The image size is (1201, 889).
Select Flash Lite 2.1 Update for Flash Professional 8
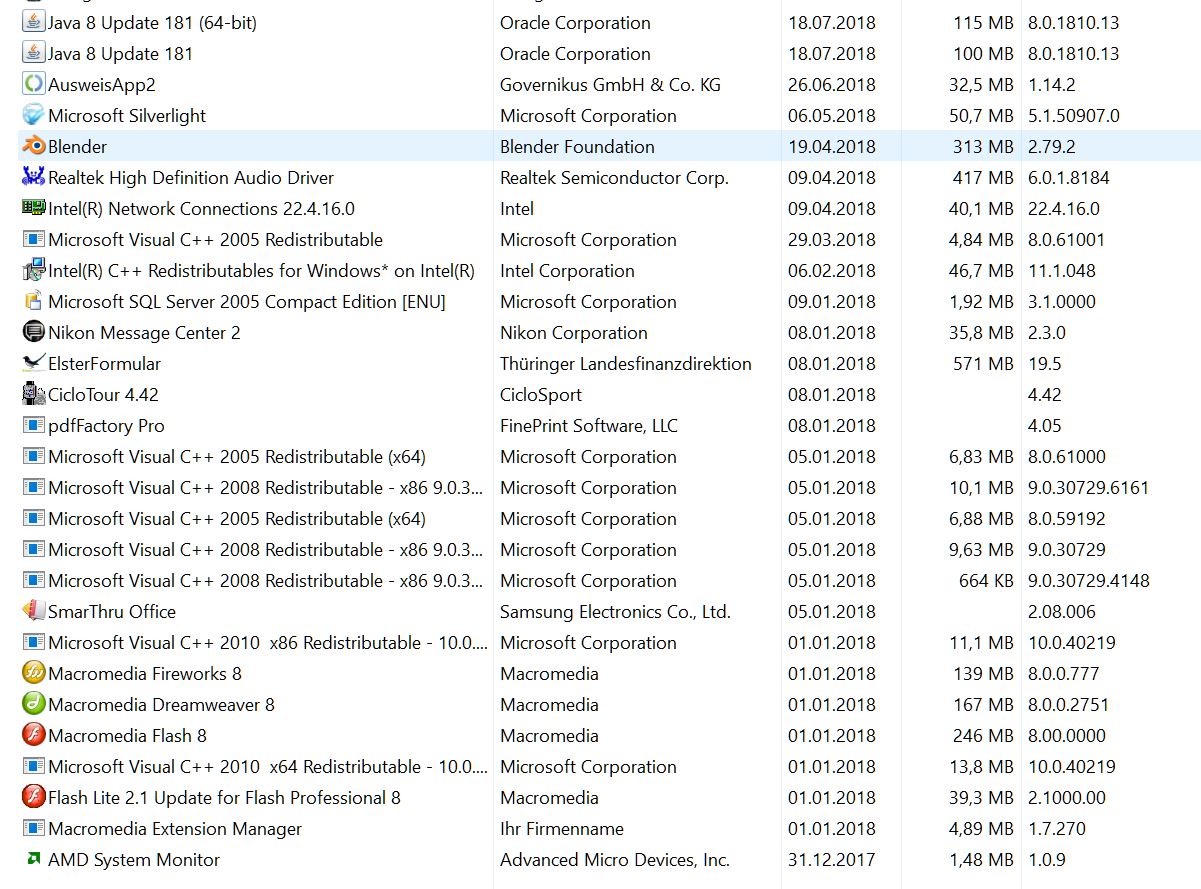[x=224, y=797]
